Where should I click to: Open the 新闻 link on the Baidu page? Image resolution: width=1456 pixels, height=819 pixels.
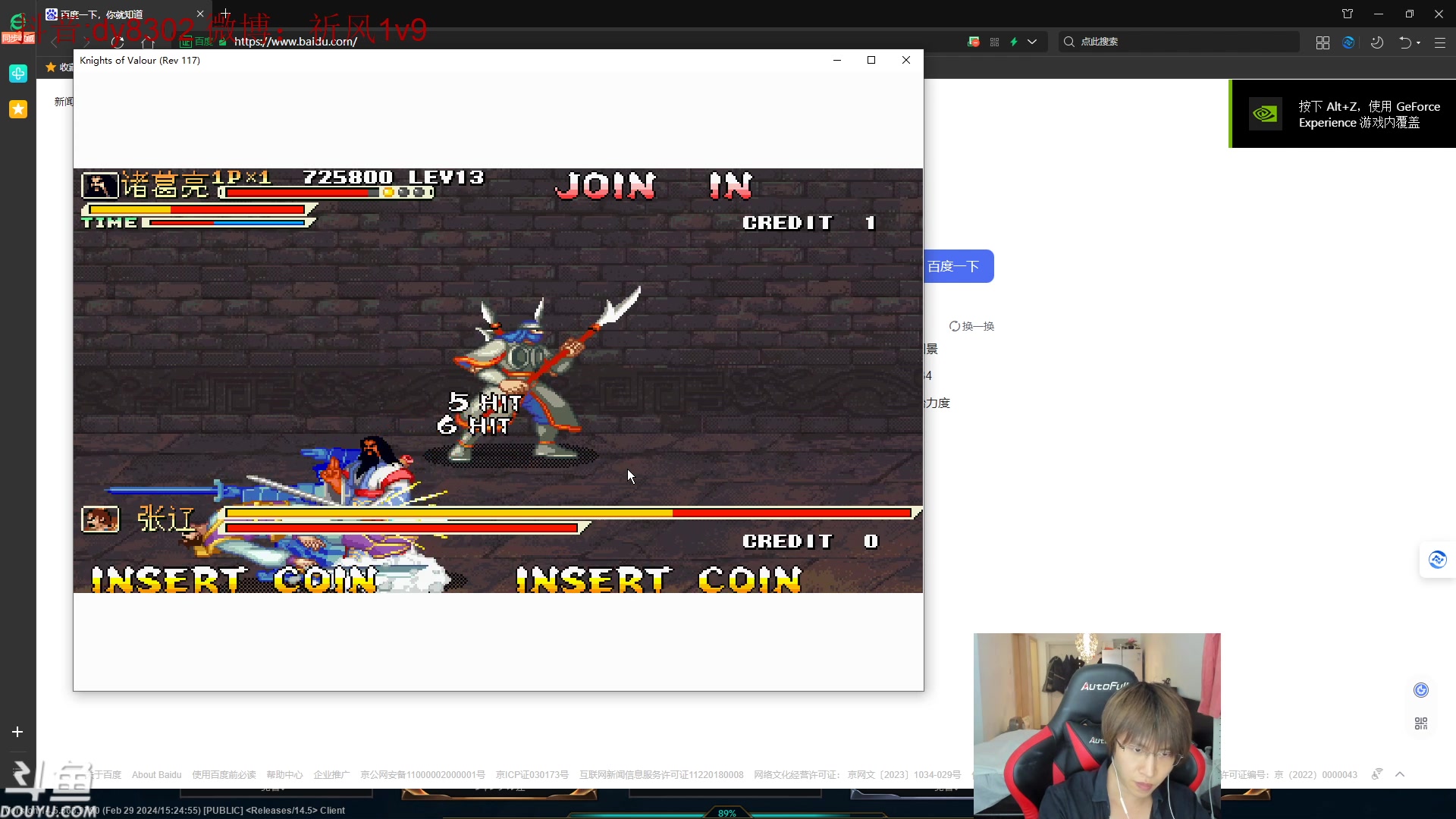64,102
